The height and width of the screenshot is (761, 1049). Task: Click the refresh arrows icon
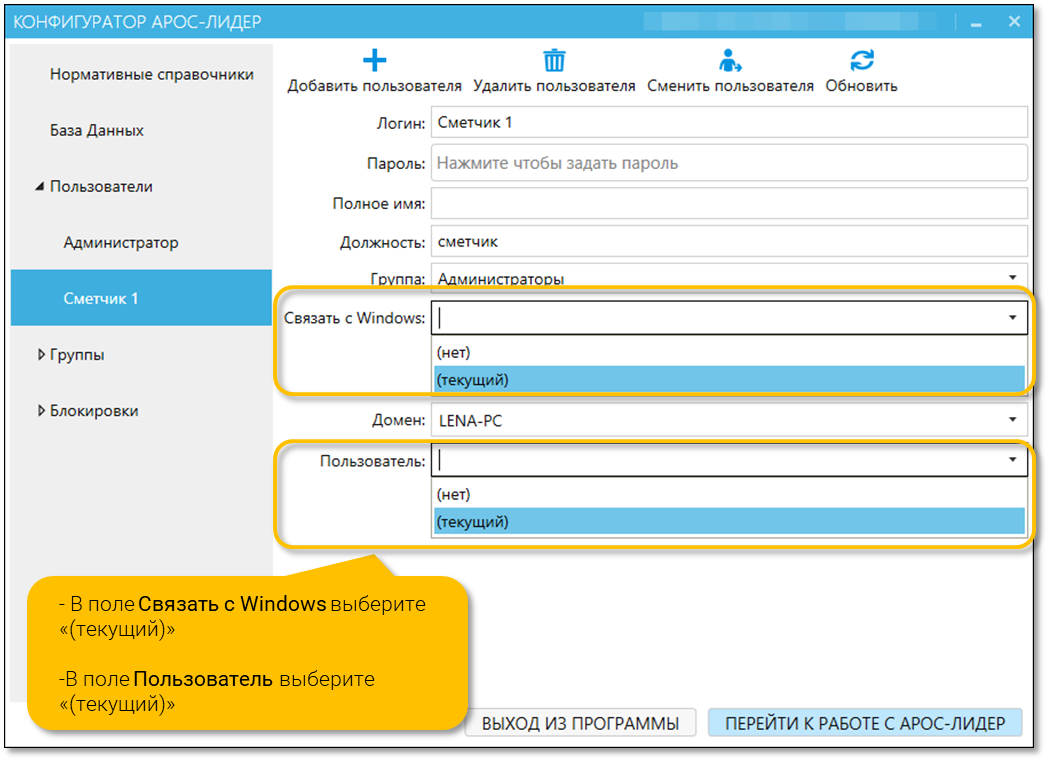tap(862, 60)
